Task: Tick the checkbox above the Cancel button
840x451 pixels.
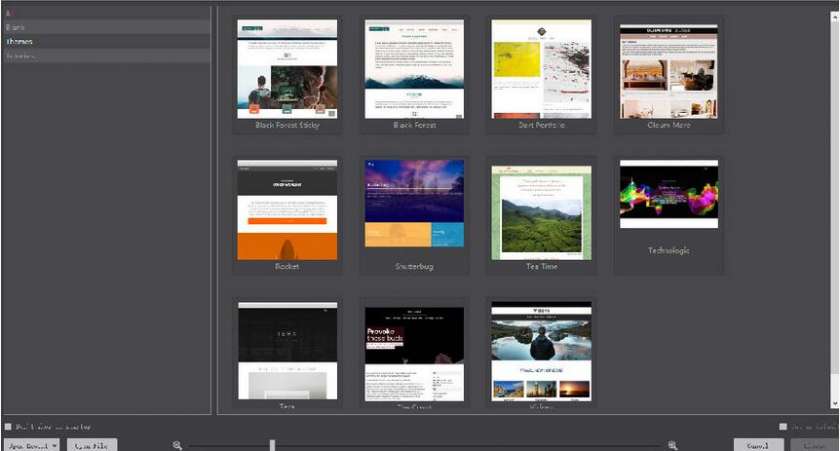Action: pyautogui.click(x=783, y=427)
